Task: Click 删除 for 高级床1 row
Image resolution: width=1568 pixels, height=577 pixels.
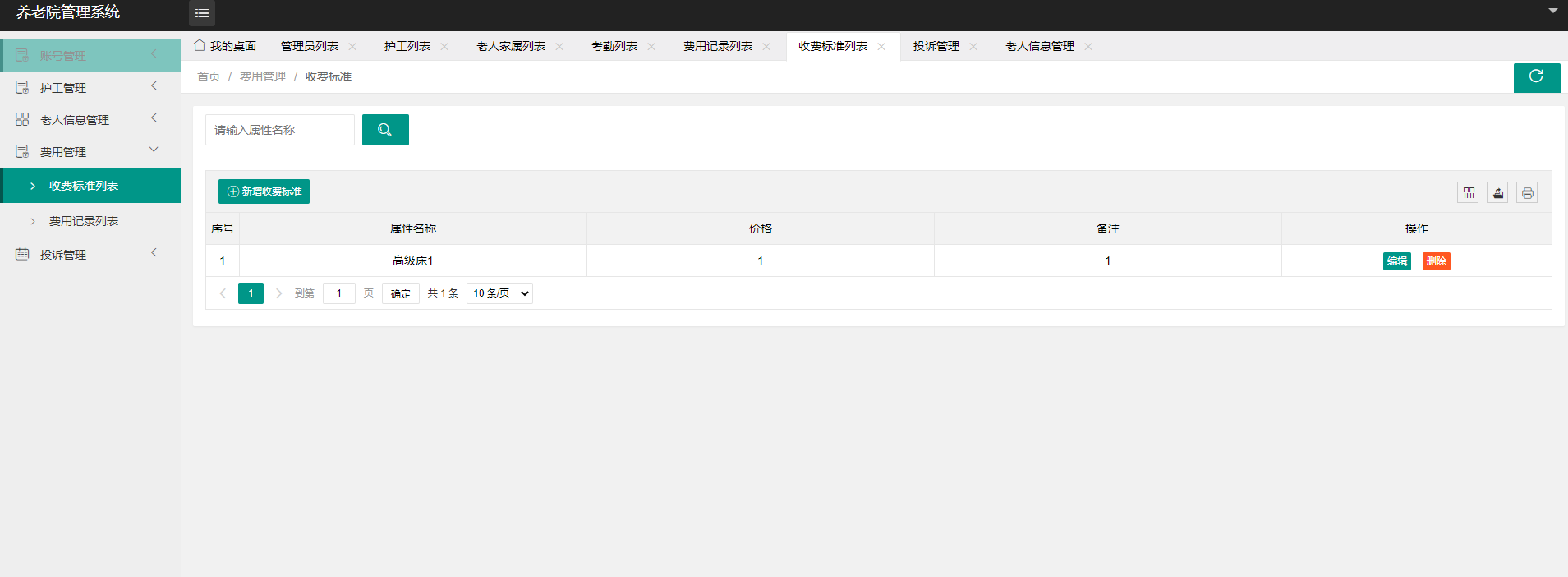Action: point(1437,261)
